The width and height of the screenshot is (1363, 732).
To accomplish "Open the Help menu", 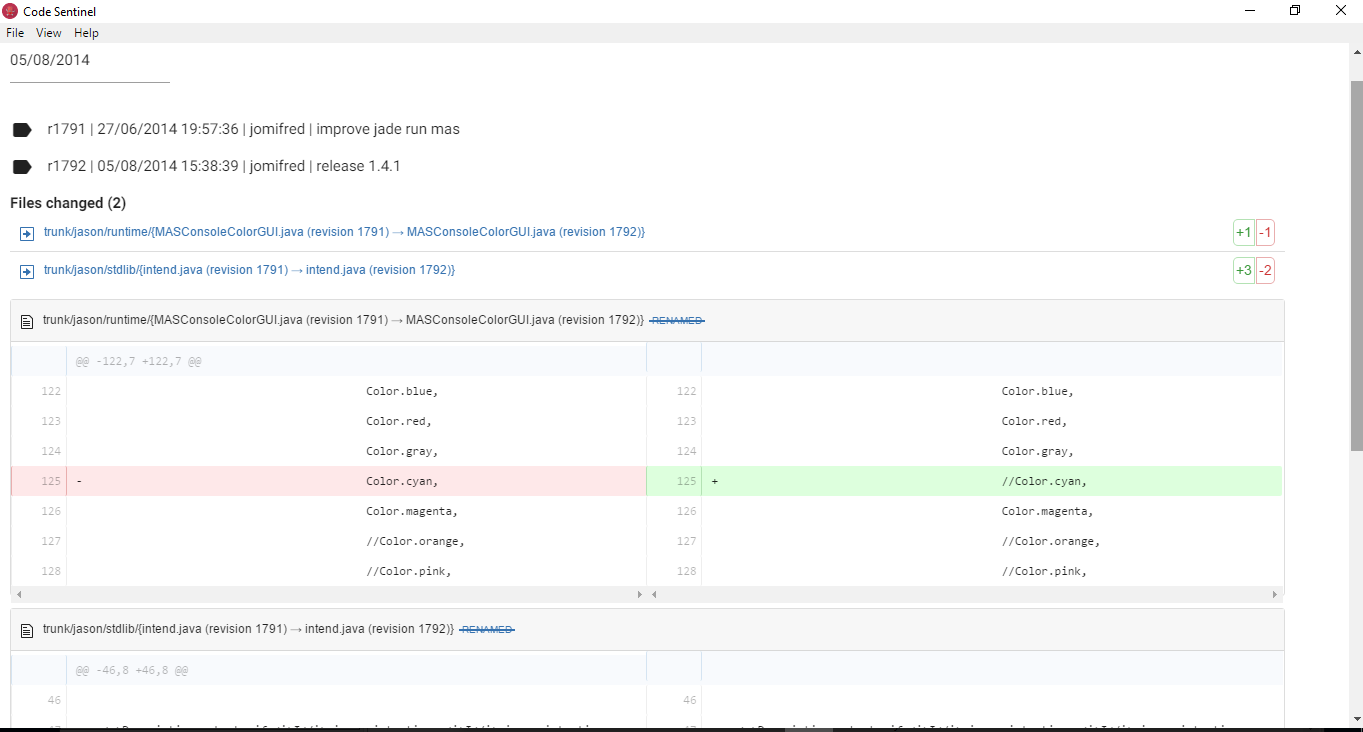I will [x=86, y=33].
